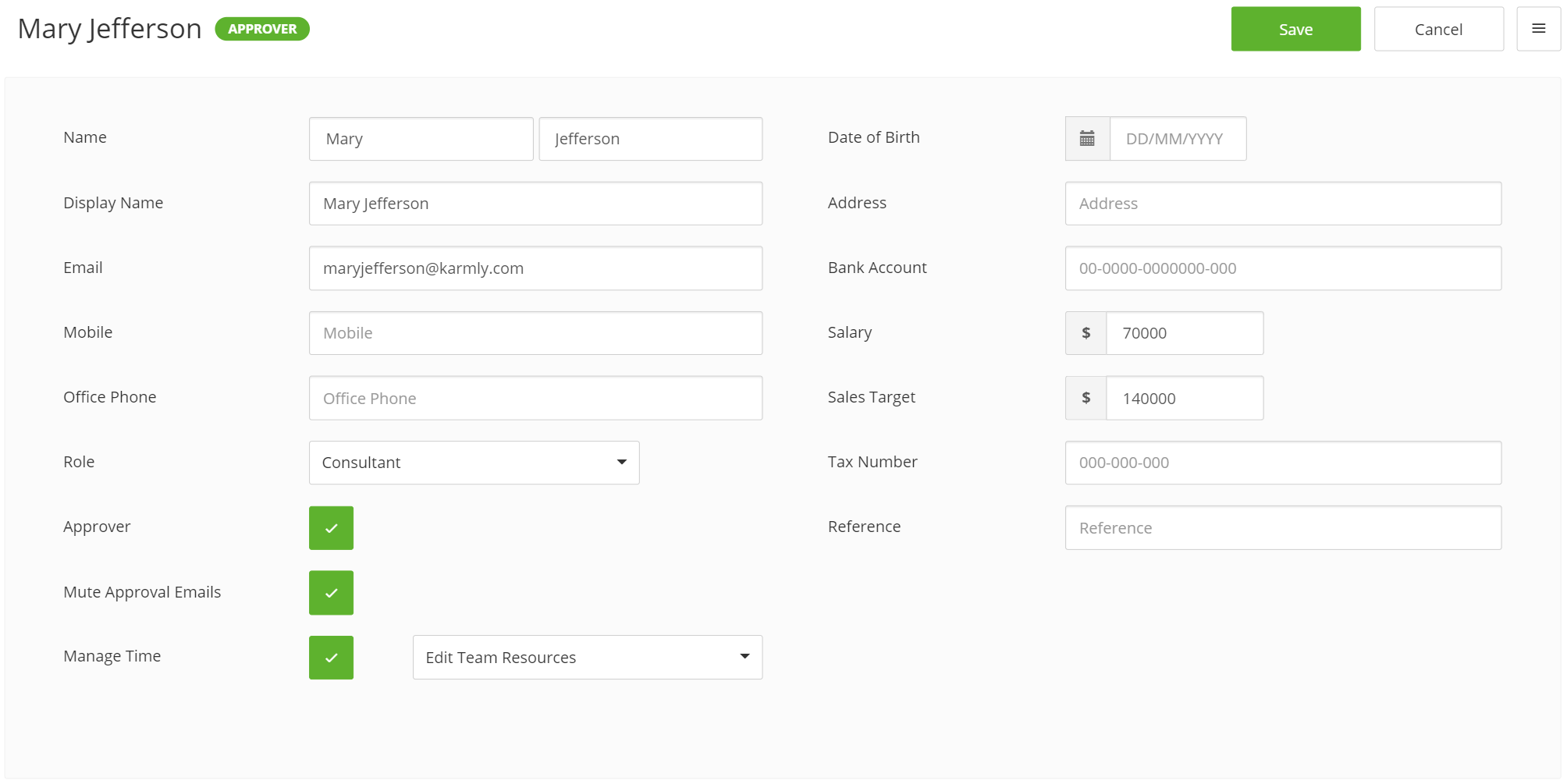Click the Sales Target dollar sign addon

[1086, 398]
